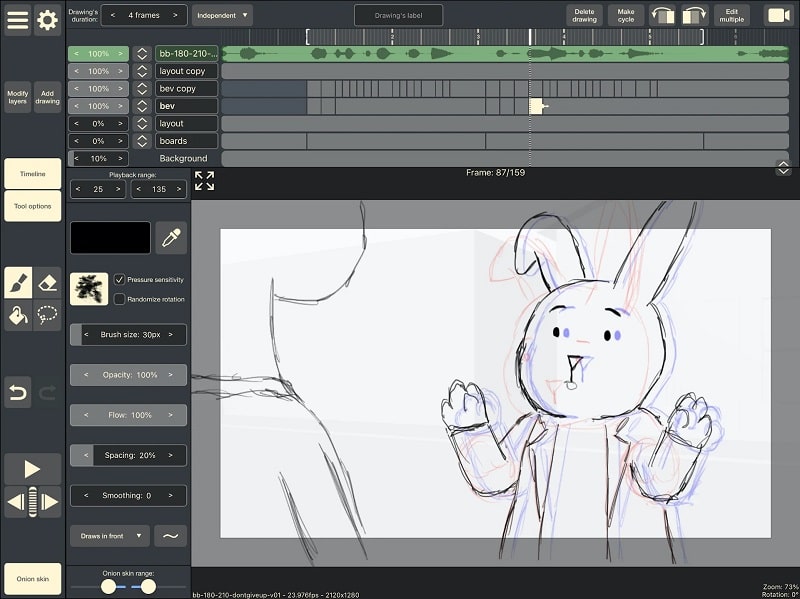Click the Delete drawing button
This screenshot has height=599, width=800.
(584, 14)
